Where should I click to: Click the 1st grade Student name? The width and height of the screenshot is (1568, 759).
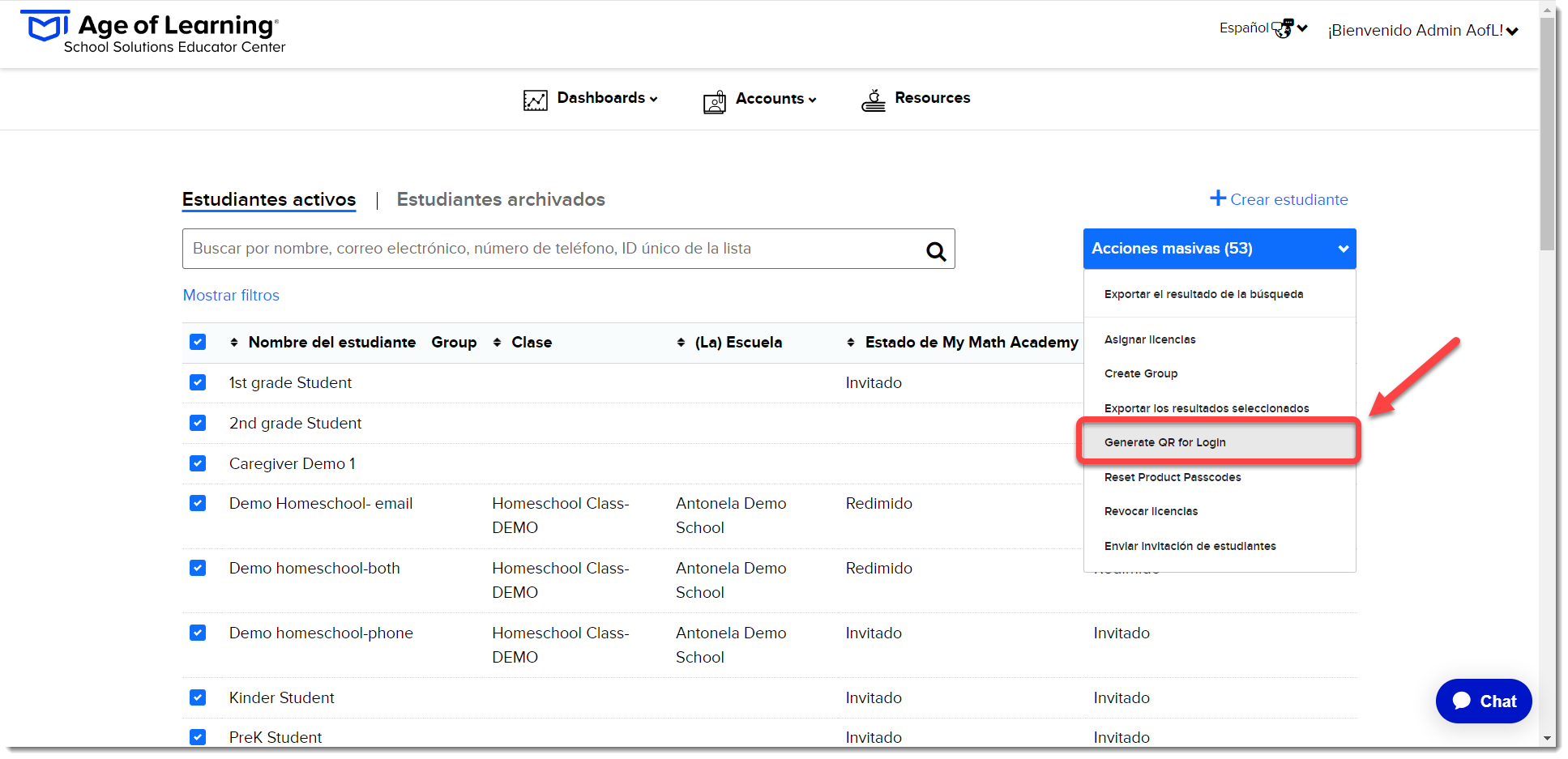[x=290, y=382]
